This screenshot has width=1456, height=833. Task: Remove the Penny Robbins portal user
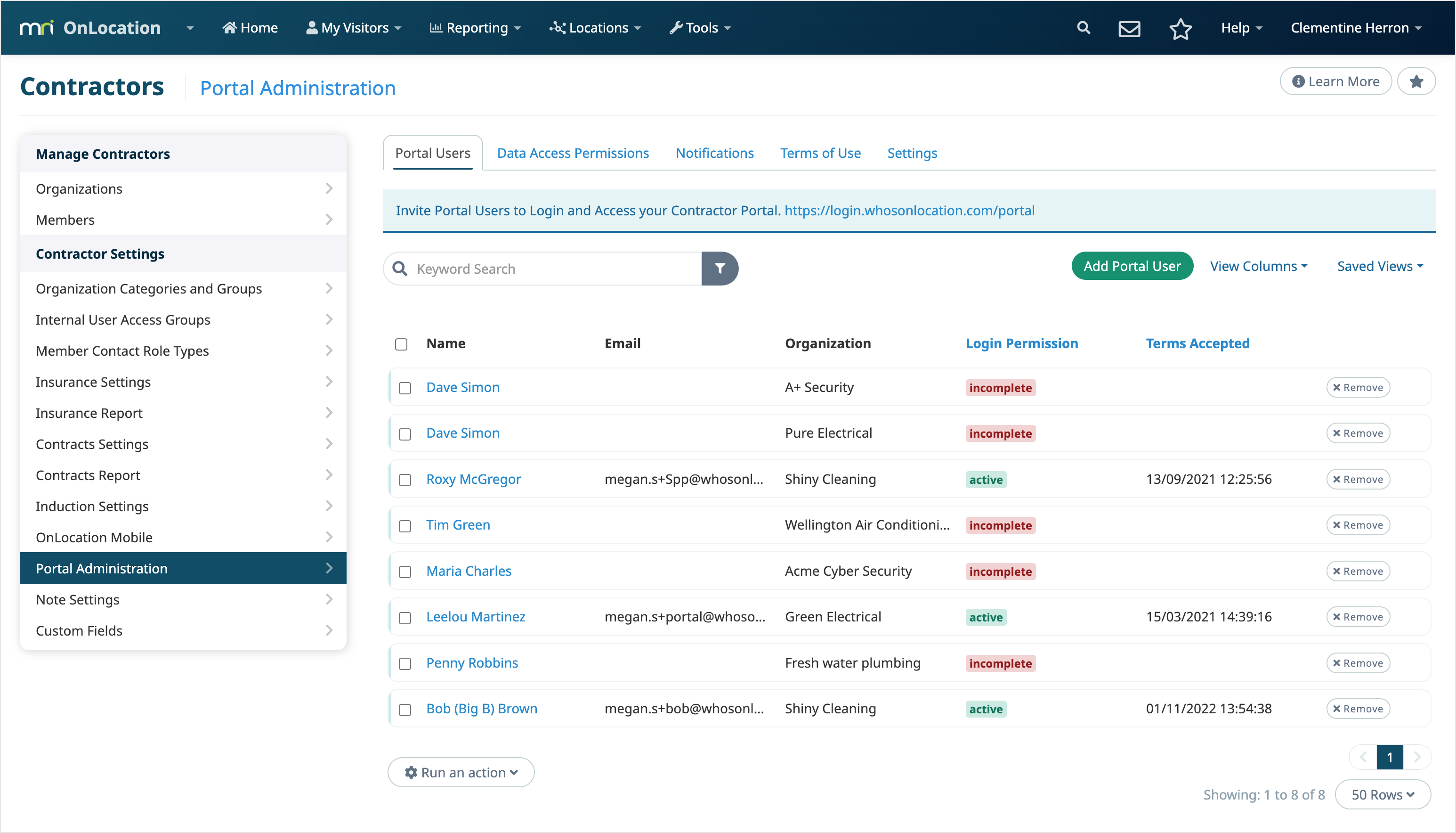point(1358,663)
